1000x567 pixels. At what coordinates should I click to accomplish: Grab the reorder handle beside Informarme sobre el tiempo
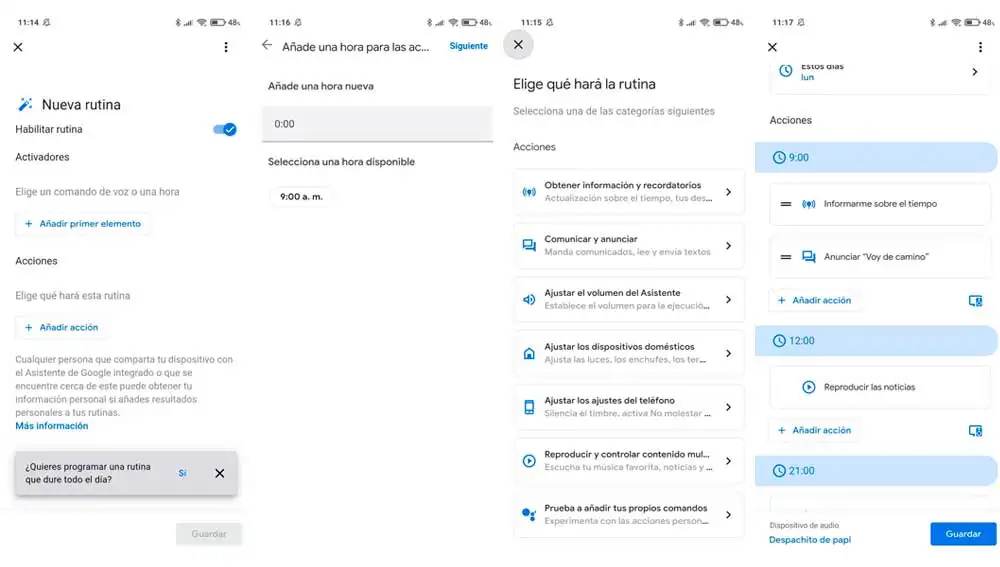click(786, 204)
